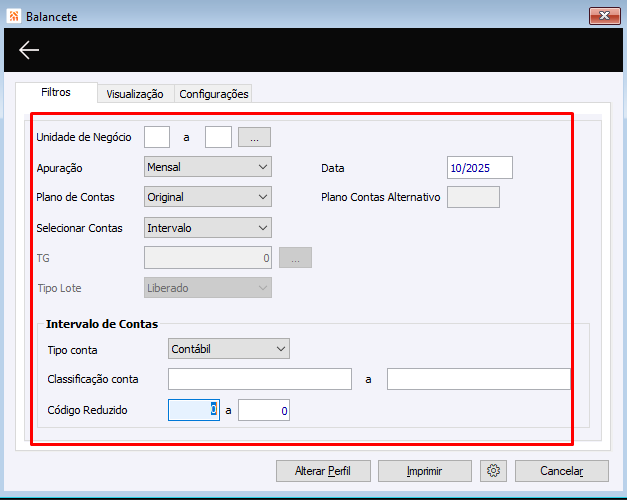Open the Configurações tab
627x500 pixels.
214,94
